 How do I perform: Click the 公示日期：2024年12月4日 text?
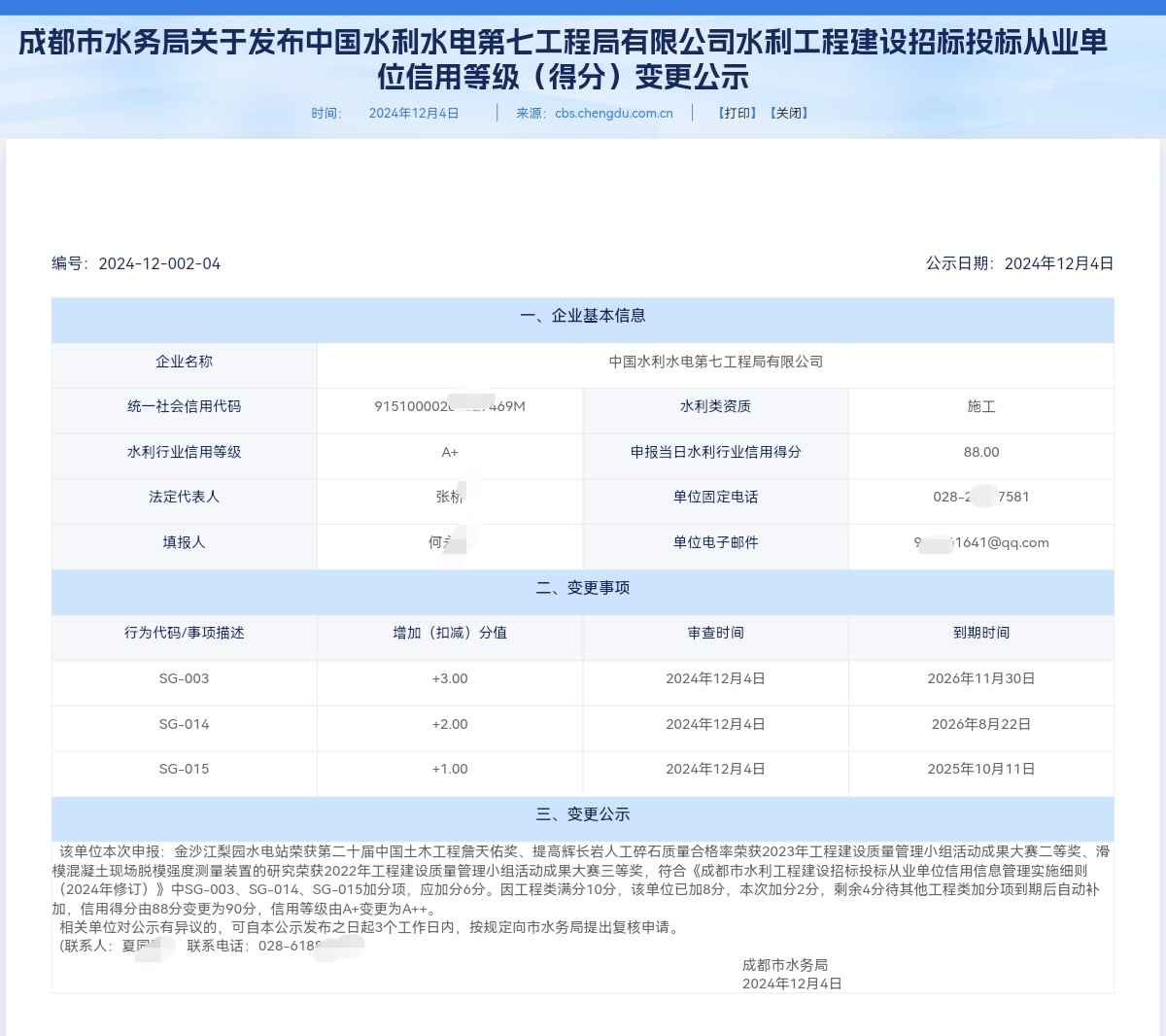[1019, 263]
